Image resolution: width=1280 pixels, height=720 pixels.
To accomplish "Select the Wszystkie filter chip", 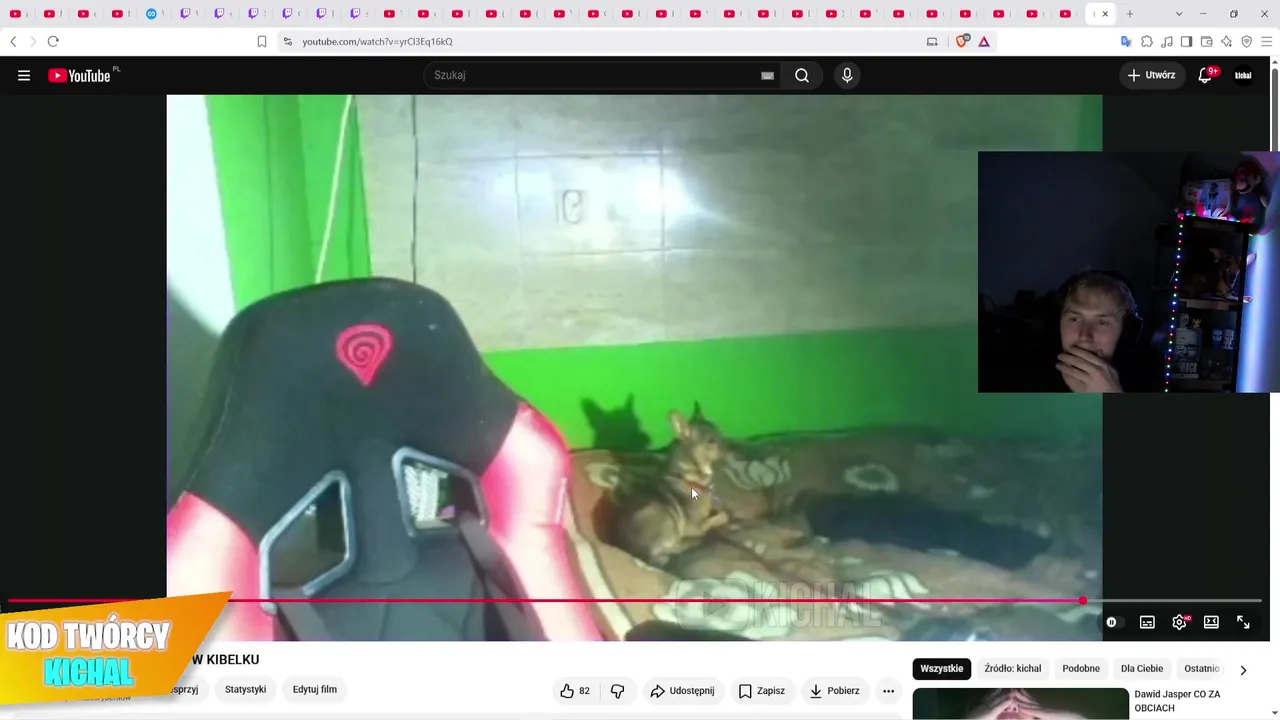I will point(942,669).
